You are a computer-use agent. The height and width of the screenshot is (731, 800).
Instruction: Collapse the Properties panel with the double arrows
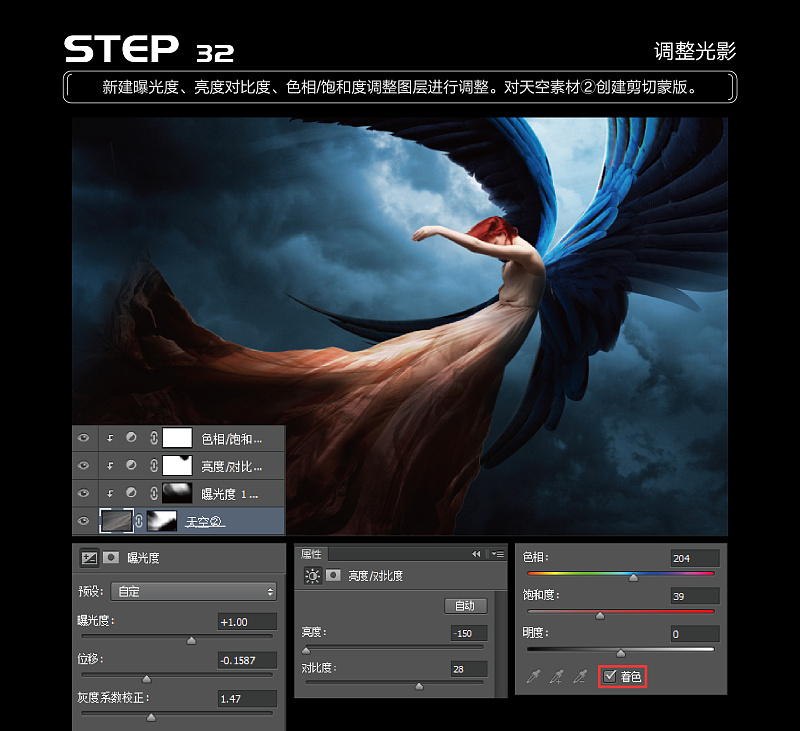click(x=477, y=553)
